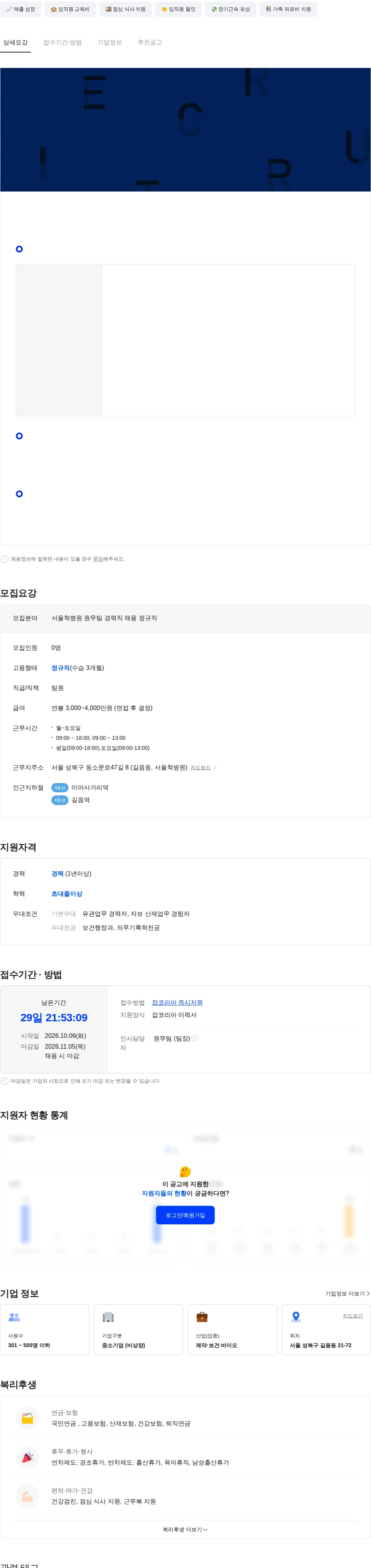Select the 점심 식사 지원 chip

click(126, 9)
